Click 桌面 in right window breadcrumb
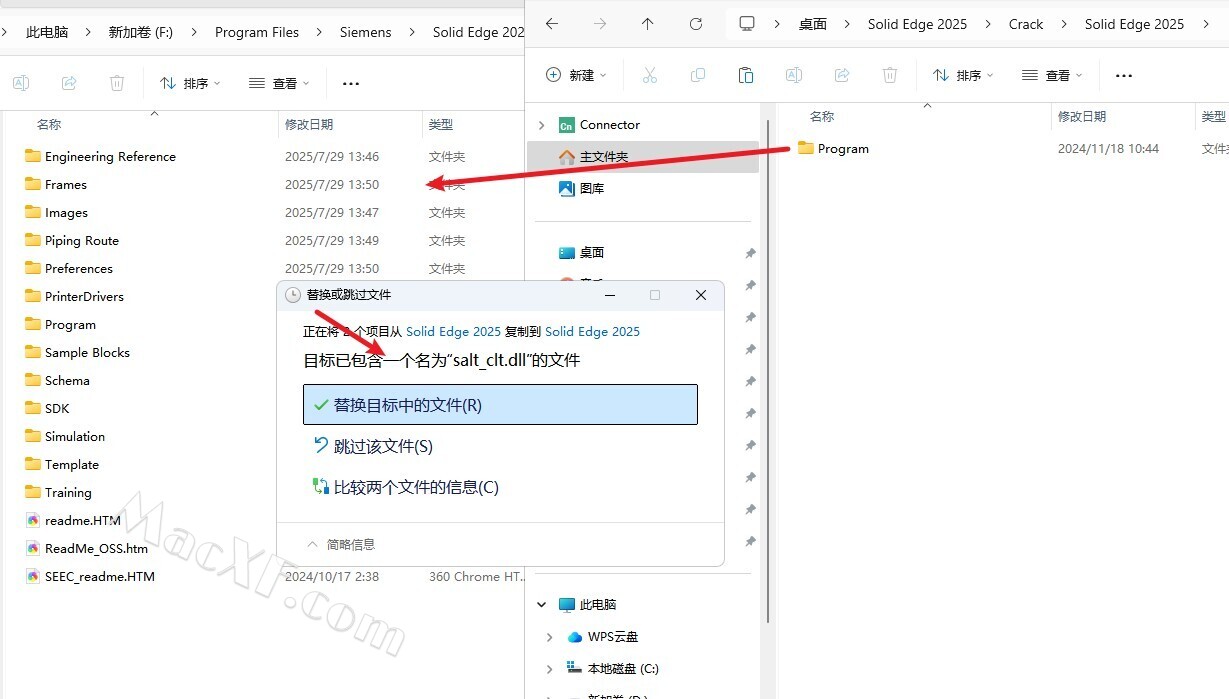This screenshot has width=1229, height=699. pyautogui.click(x=813, y=24)
